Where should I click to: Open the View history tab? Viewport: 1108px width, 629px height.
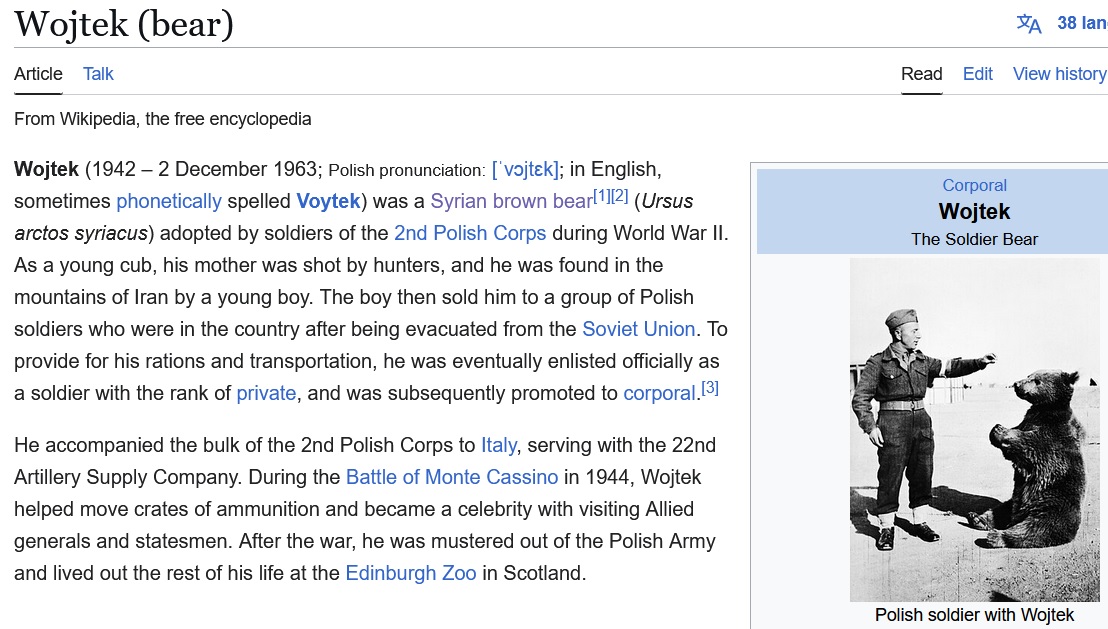tap(1059, 74)
